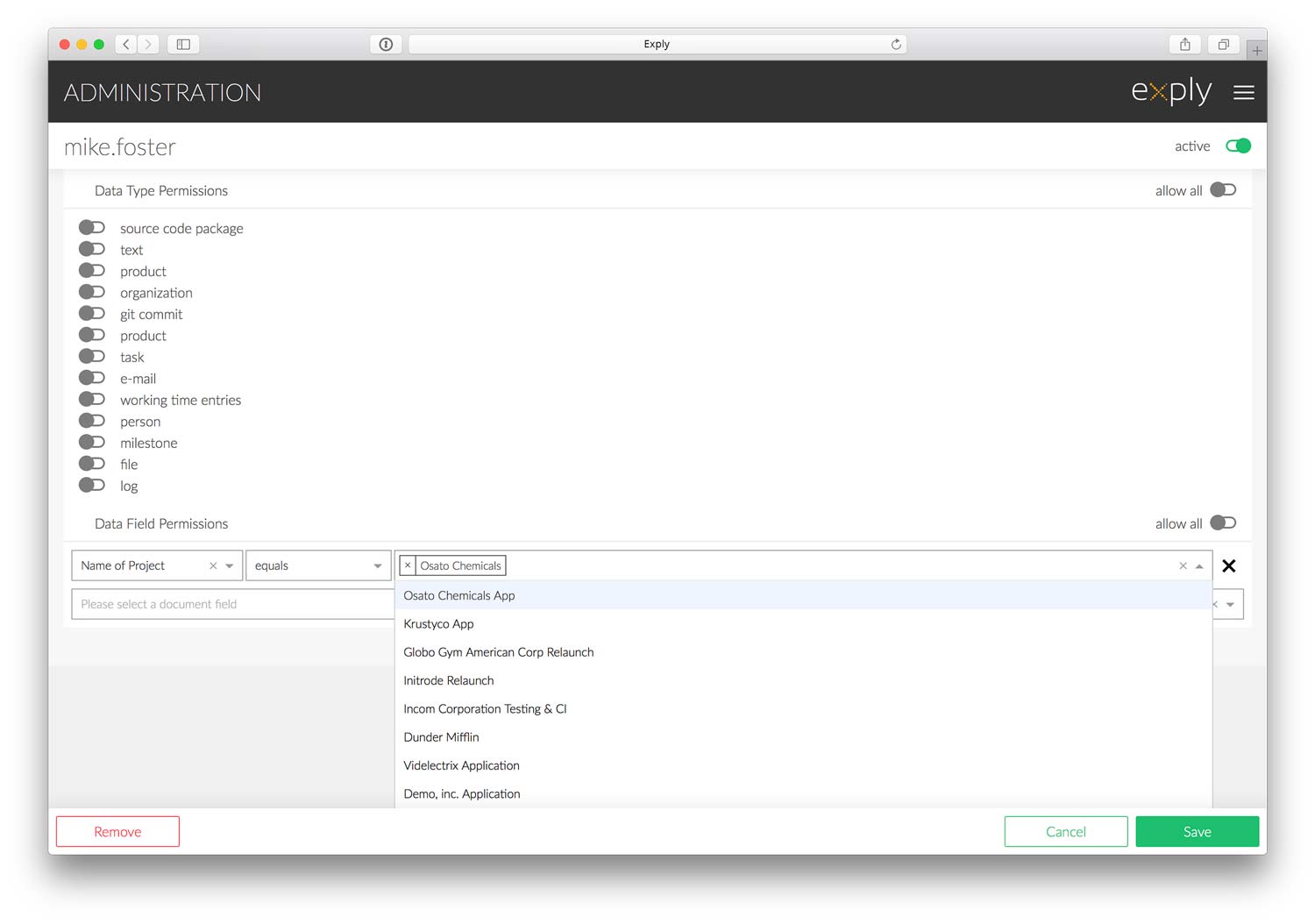1315x924 pixels.
Task: Clear all selected project values
Action: tap(1183, 566)
